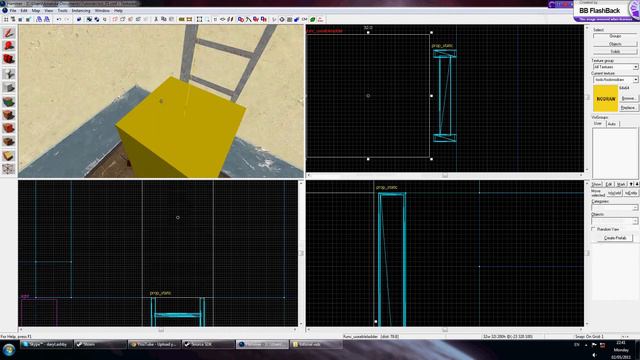The image size is (640, 360).
Task: Click the Smaller Grid toolbar icon
Action: [x=20, y=19]
